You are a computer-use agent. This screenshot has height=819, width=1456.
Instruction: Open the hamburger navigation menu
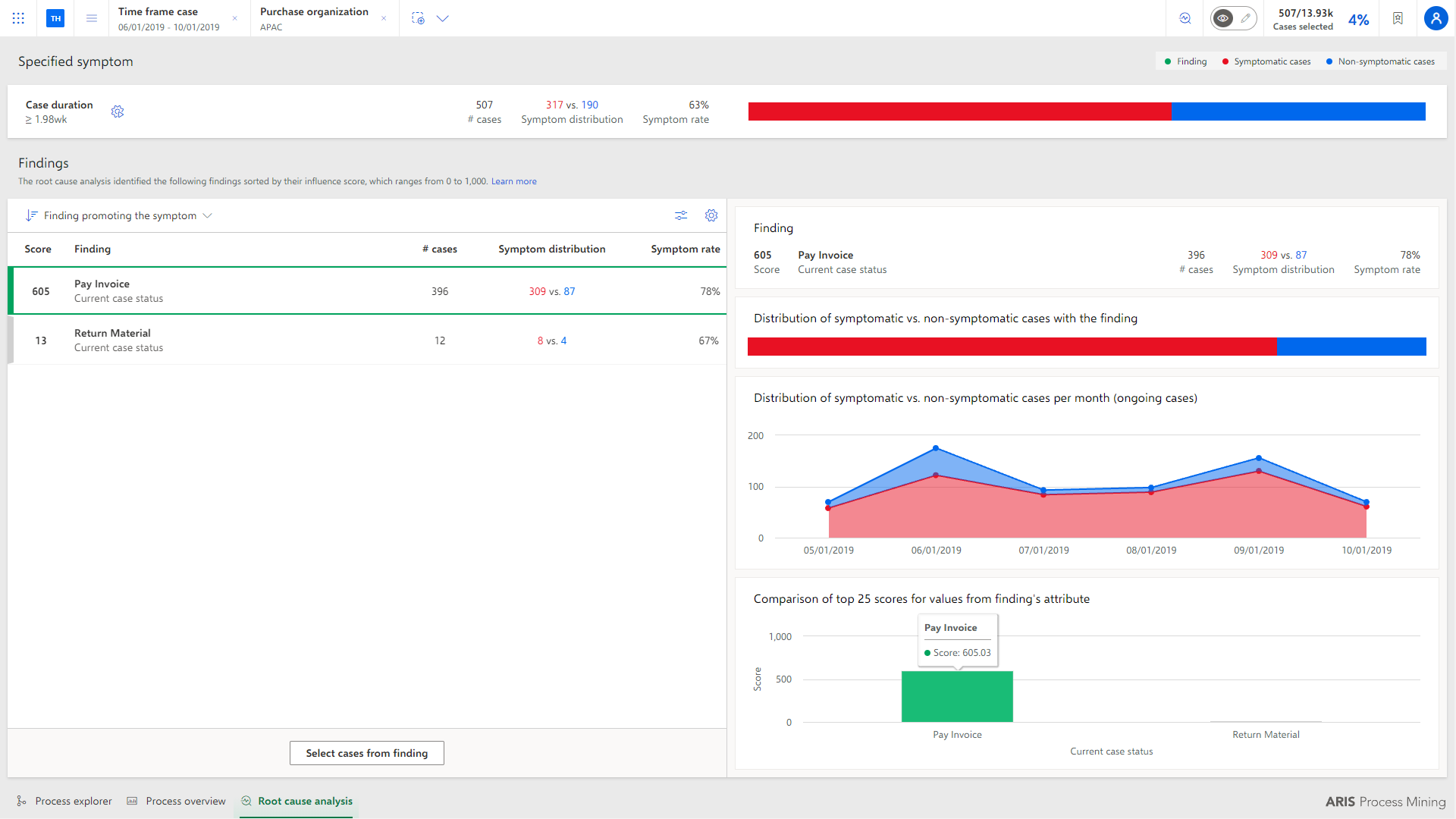92,18
